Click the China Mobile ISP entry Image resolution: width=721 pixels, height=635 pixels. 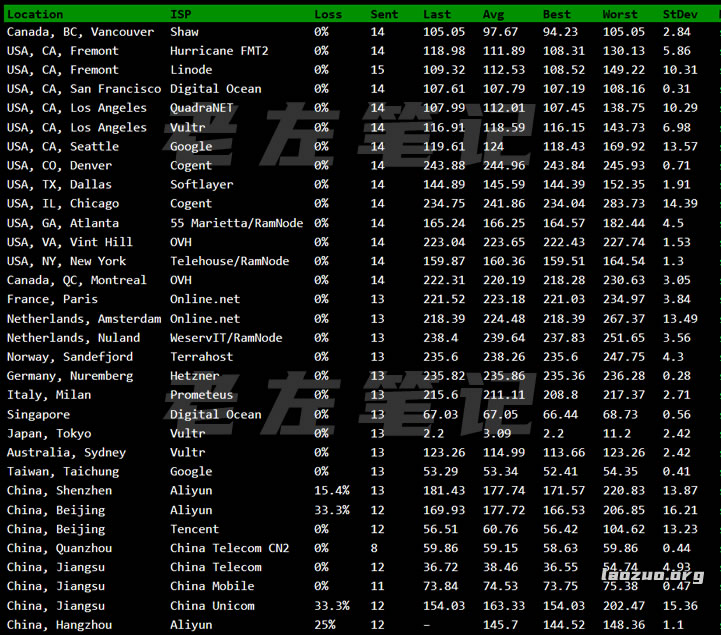coord(212,586)
